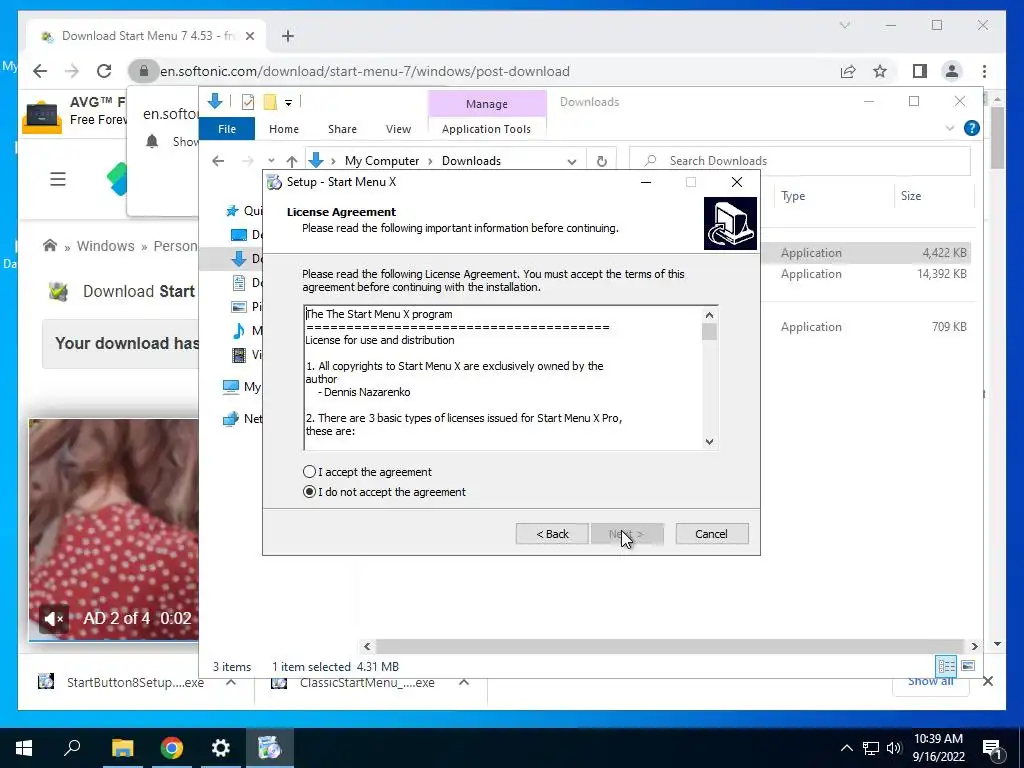Select 'I do not accept the agreement' option
1024x768 pixels.
click(x=310, y=492)
